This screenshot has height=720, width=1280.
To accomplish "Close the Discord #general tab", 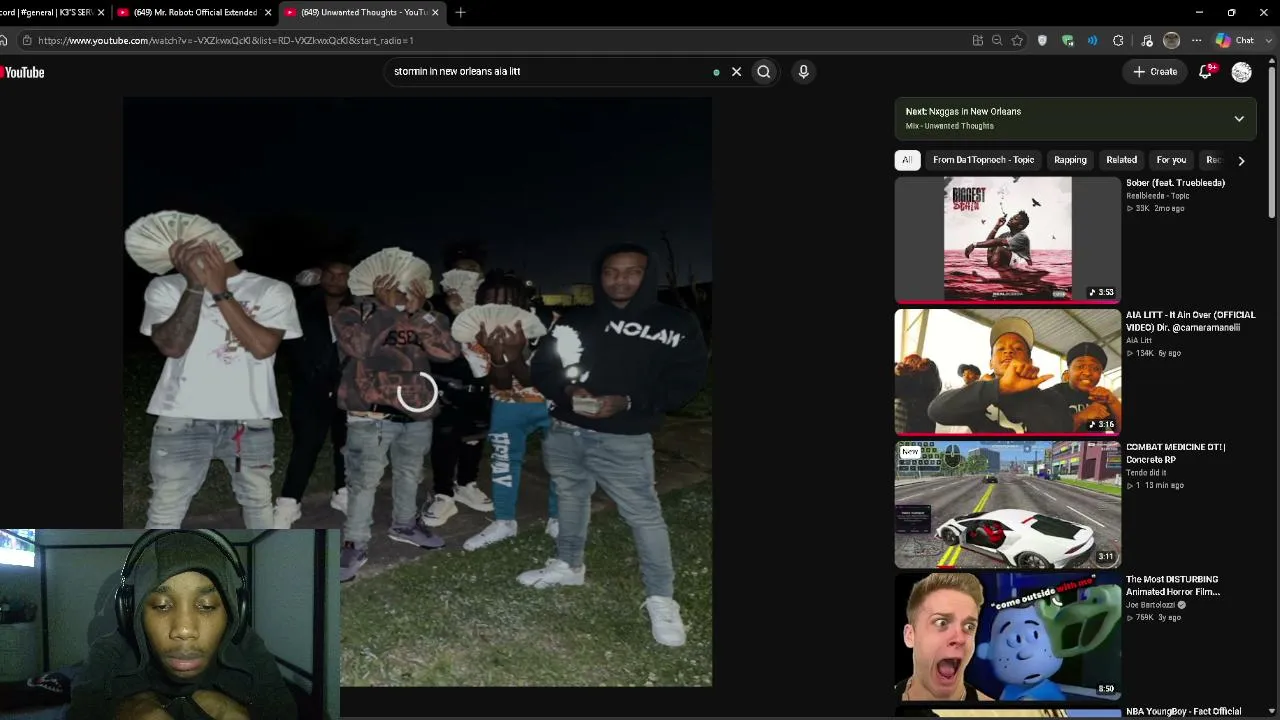I will (x=101, y=13).
